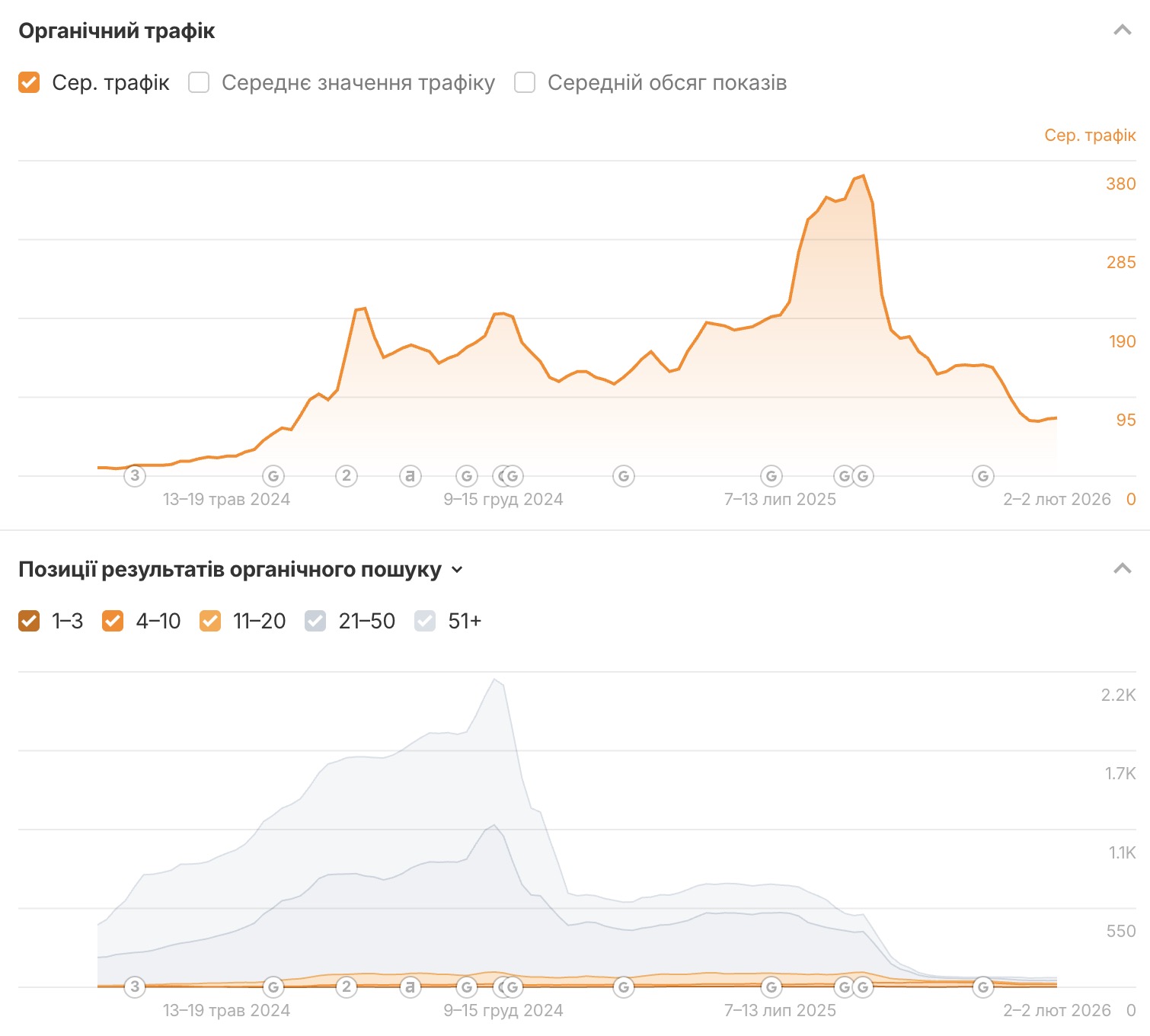This screenshot has width=1150, height=1036.
Task: Click the '2' update marker on the traffic chart
Action: pos(347,476)
